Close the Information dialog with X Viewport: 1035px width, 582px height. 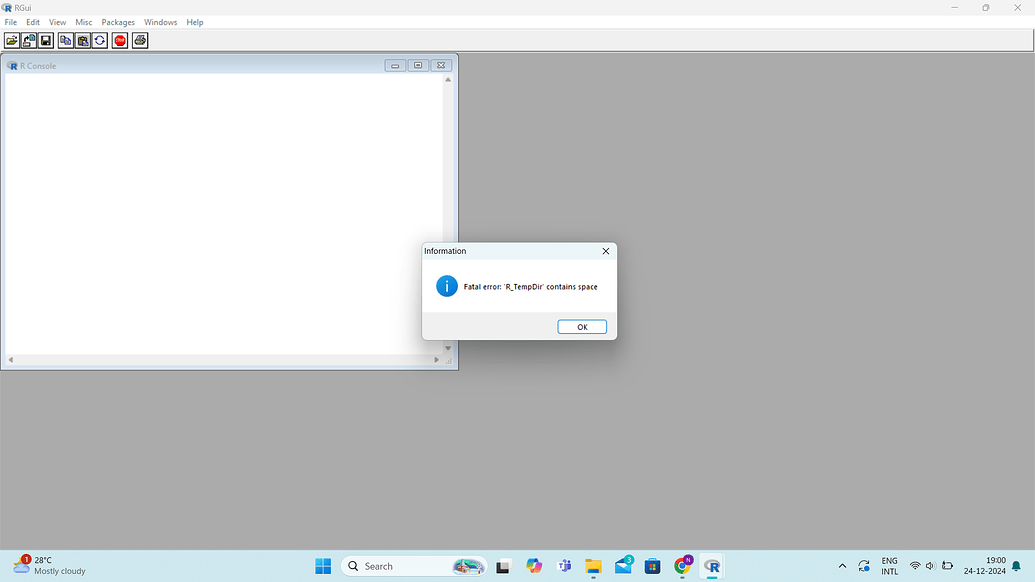tap(605, 251)
